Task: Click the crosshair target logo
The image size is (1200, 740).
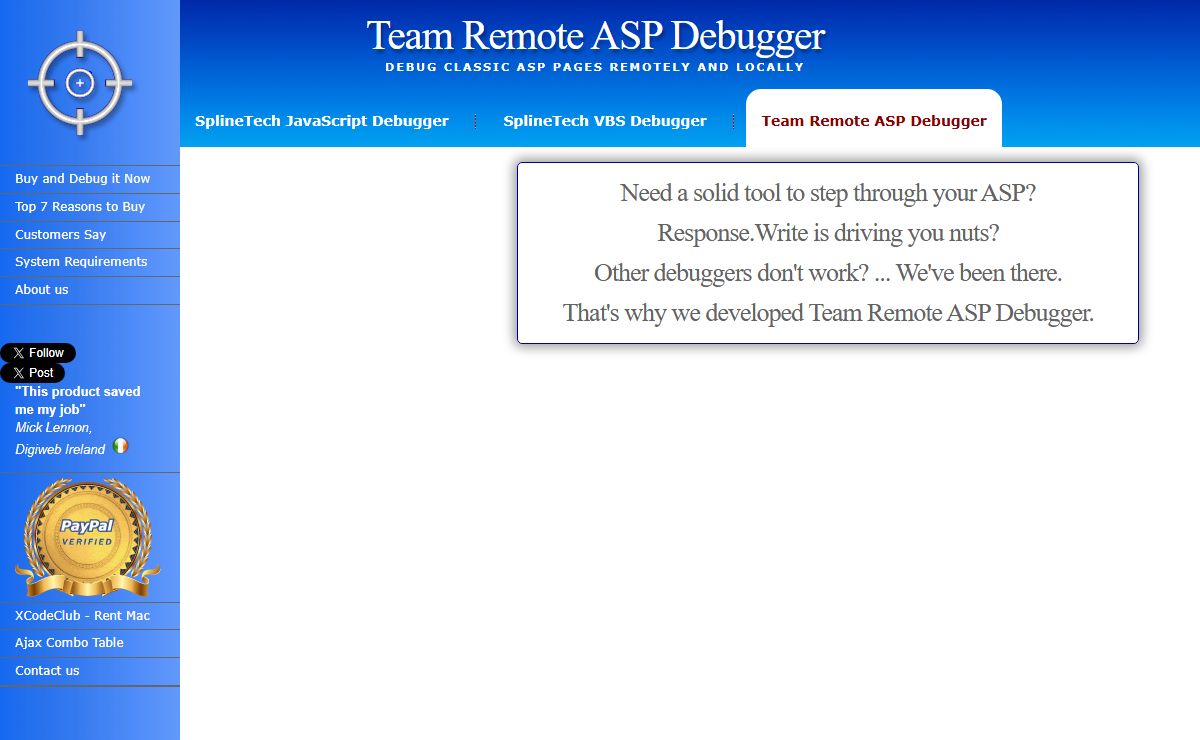Action: [80, 83]
